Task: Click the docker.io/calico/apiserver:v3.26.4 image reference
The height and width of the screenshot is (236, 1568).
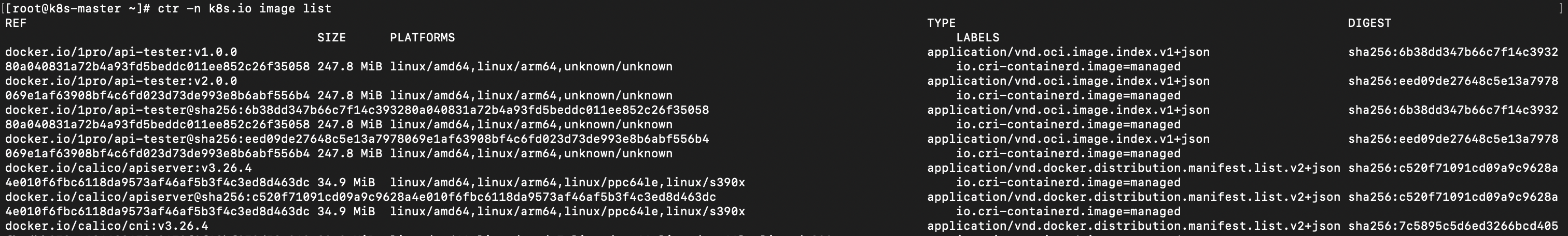Action: pos(129,168)
